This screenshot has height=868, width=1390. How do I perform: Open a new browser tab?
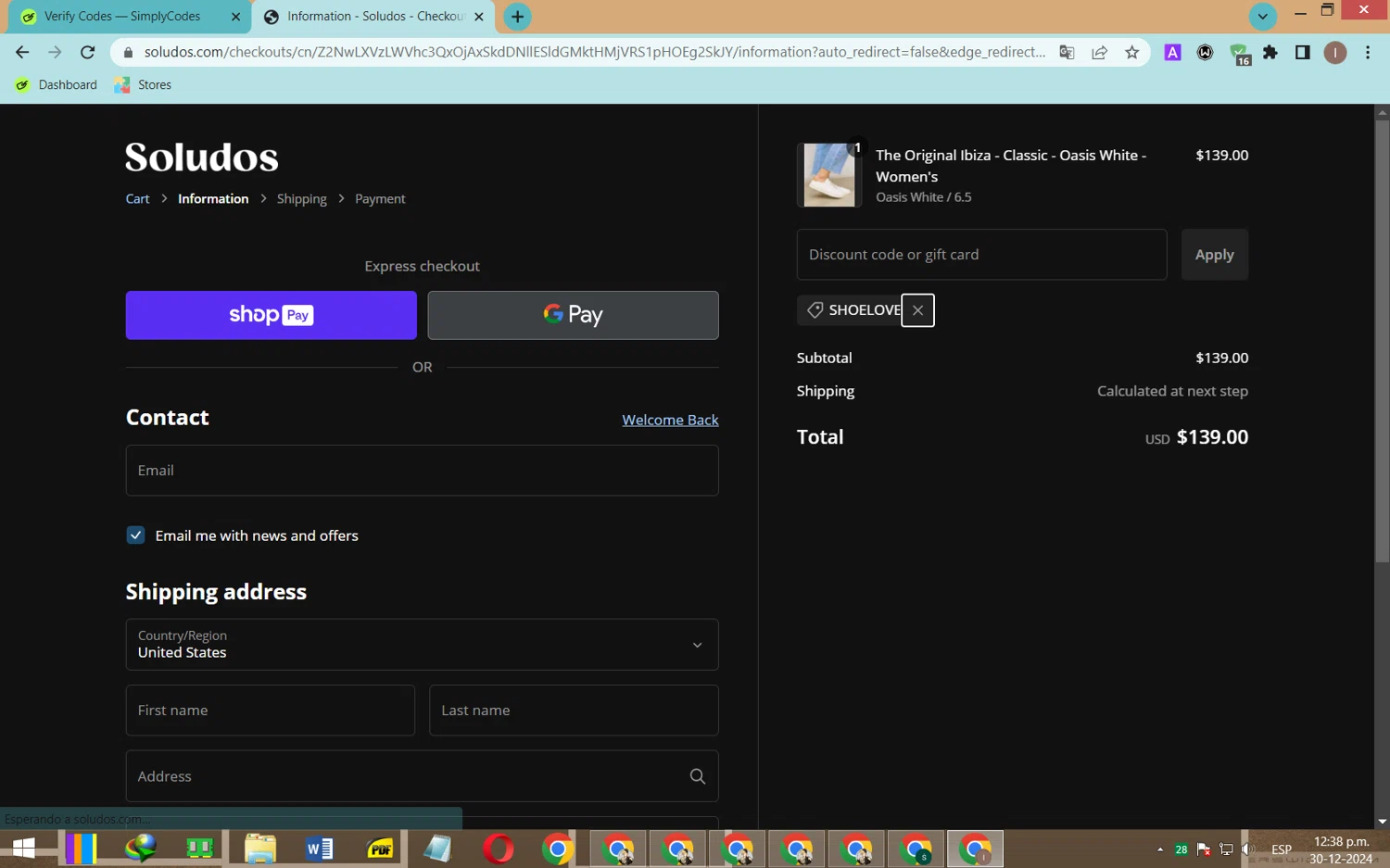tap(517, 17)
